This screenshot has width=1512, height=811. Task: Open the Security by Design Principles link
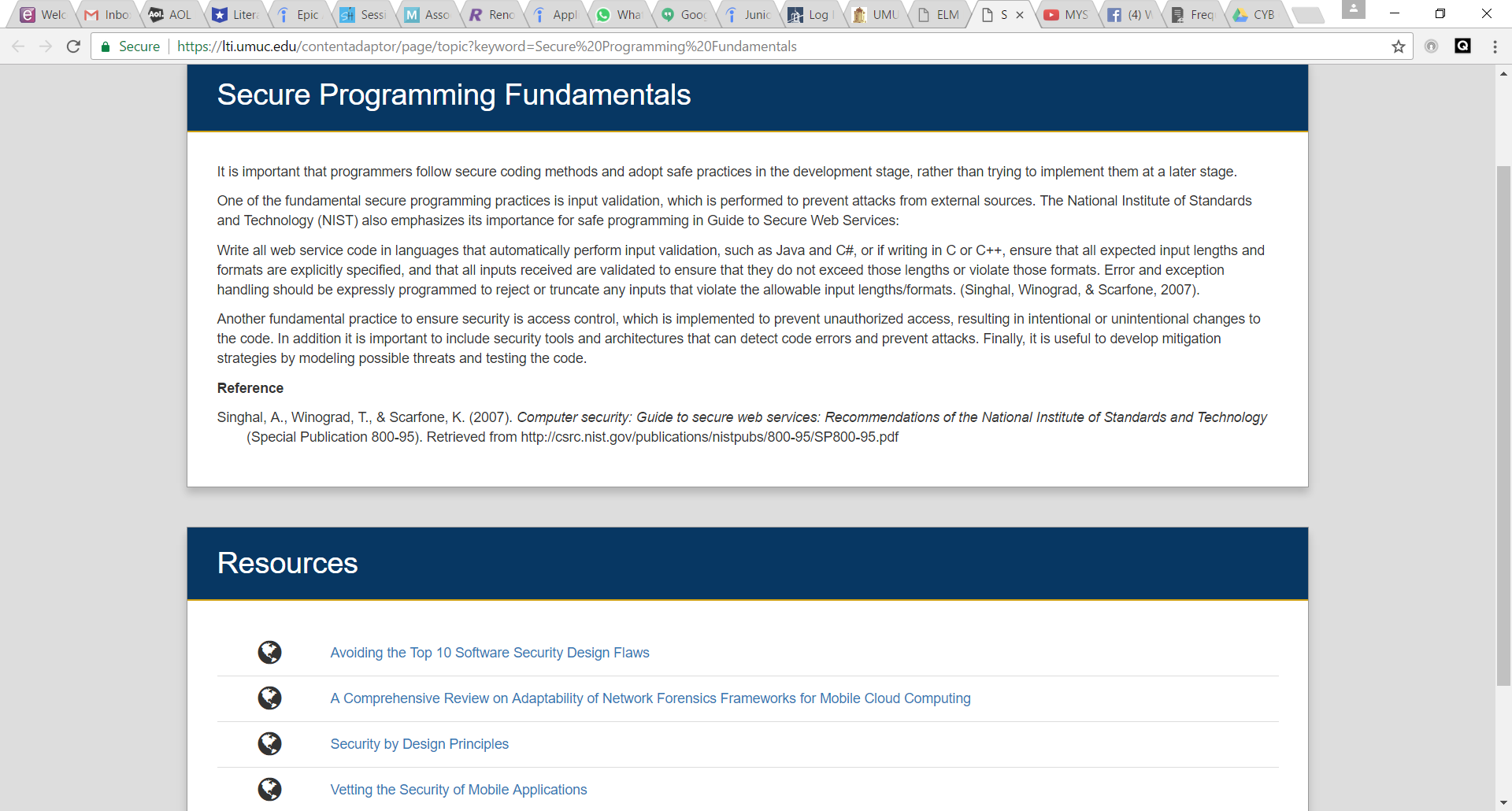[419, 744]
